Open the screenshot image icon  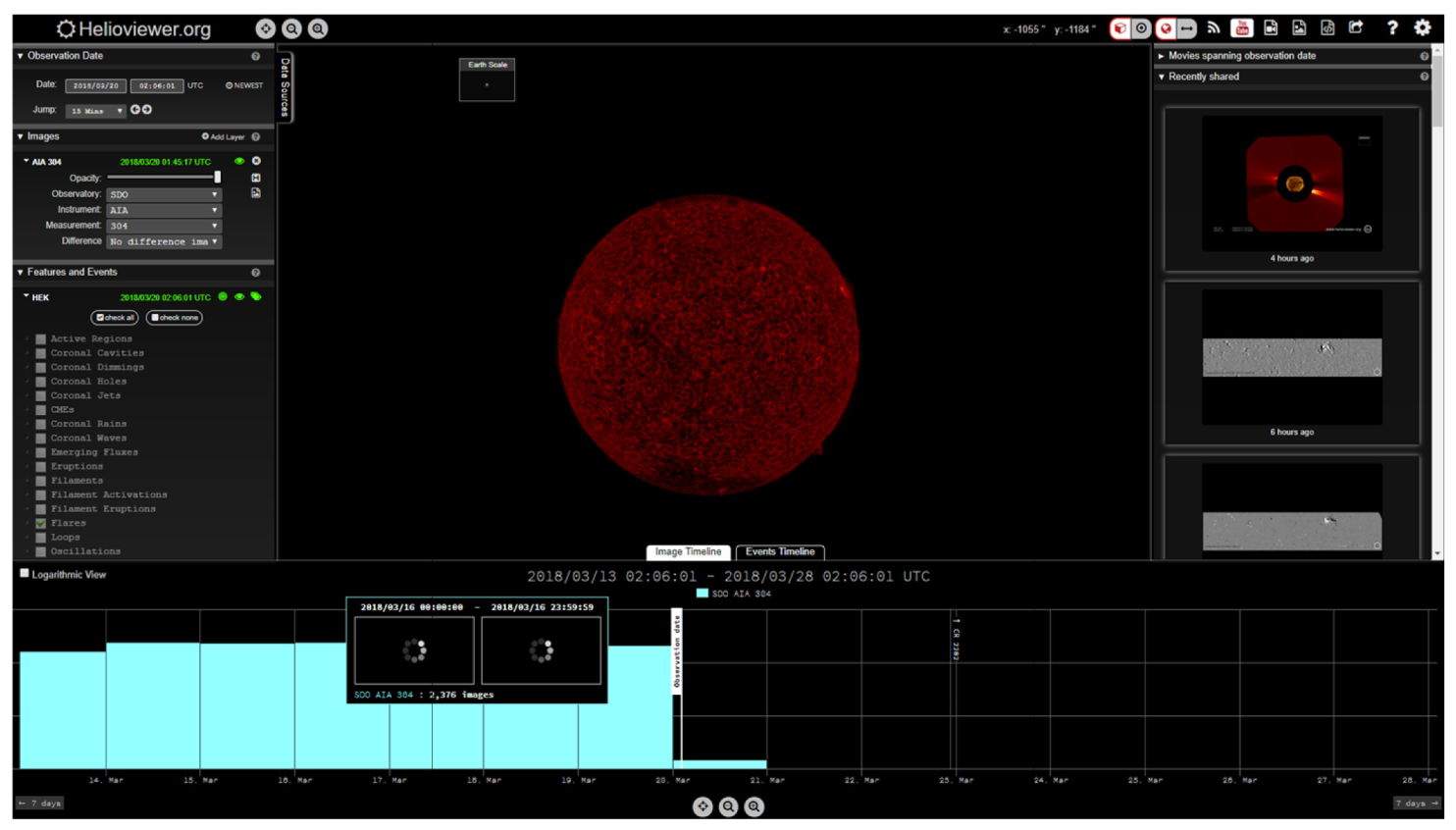1299,28
